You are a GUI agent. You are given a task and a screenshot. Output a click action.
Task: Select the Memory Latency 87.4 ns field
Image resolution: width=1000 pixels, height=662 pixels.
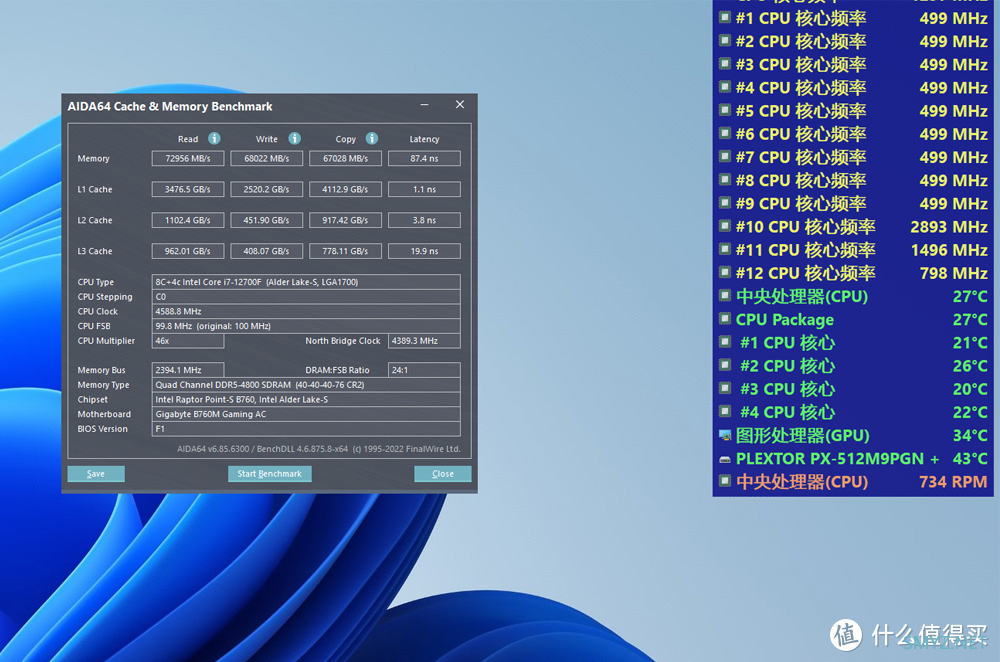[424, 158]
